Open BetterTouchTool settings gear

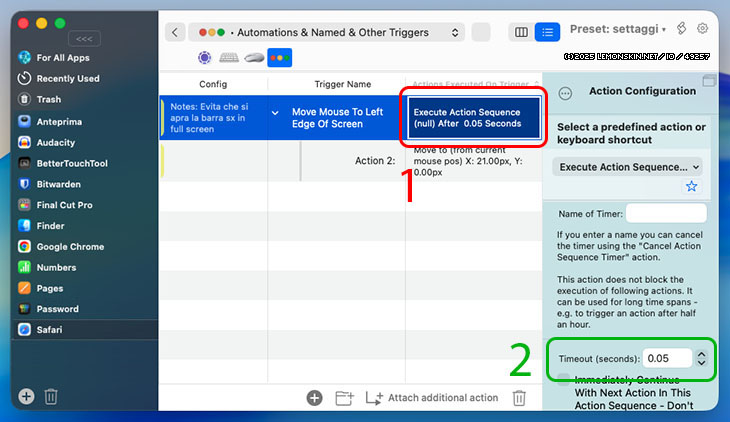[703, 29]
